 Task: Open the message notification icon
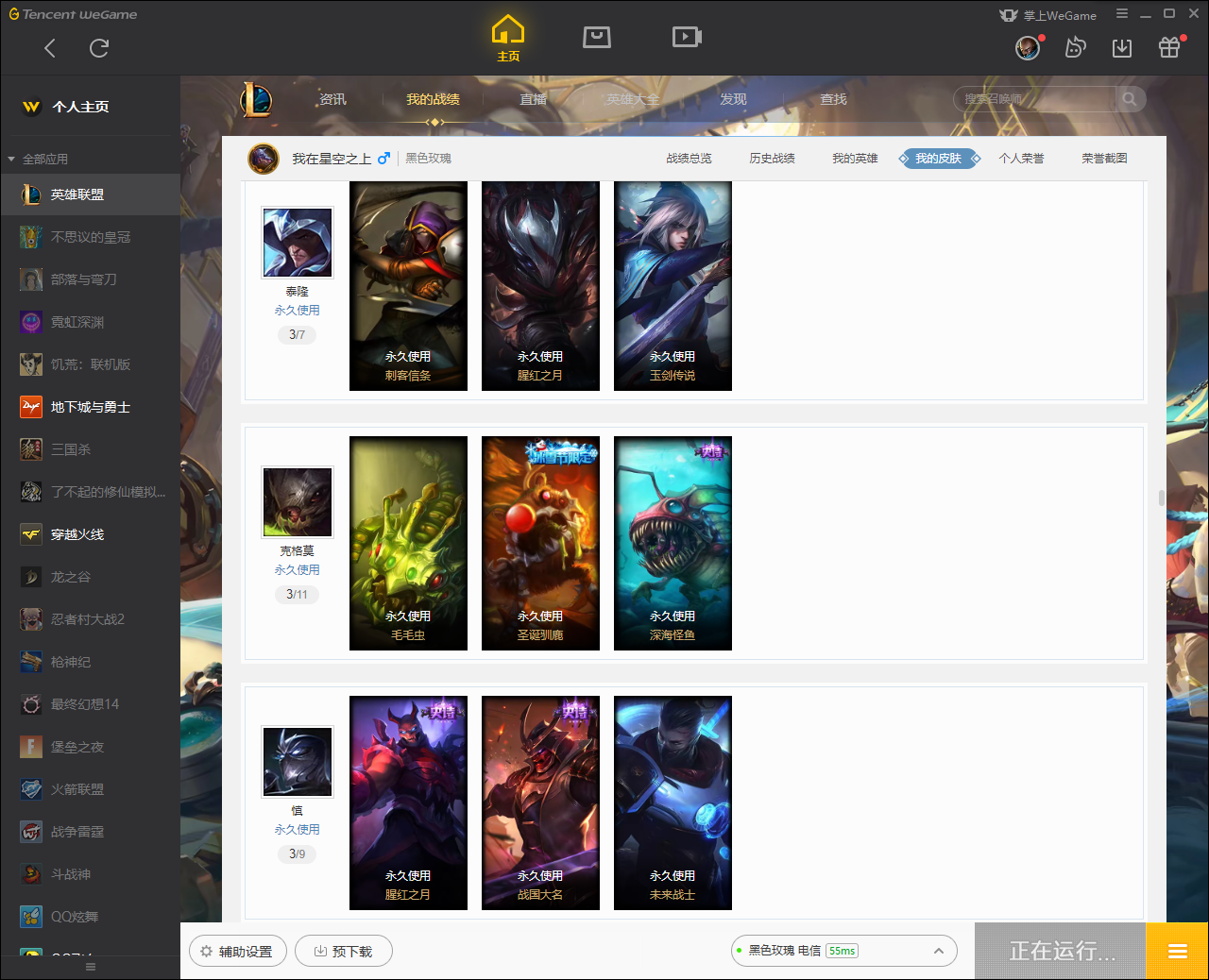tap(1075, 47)
